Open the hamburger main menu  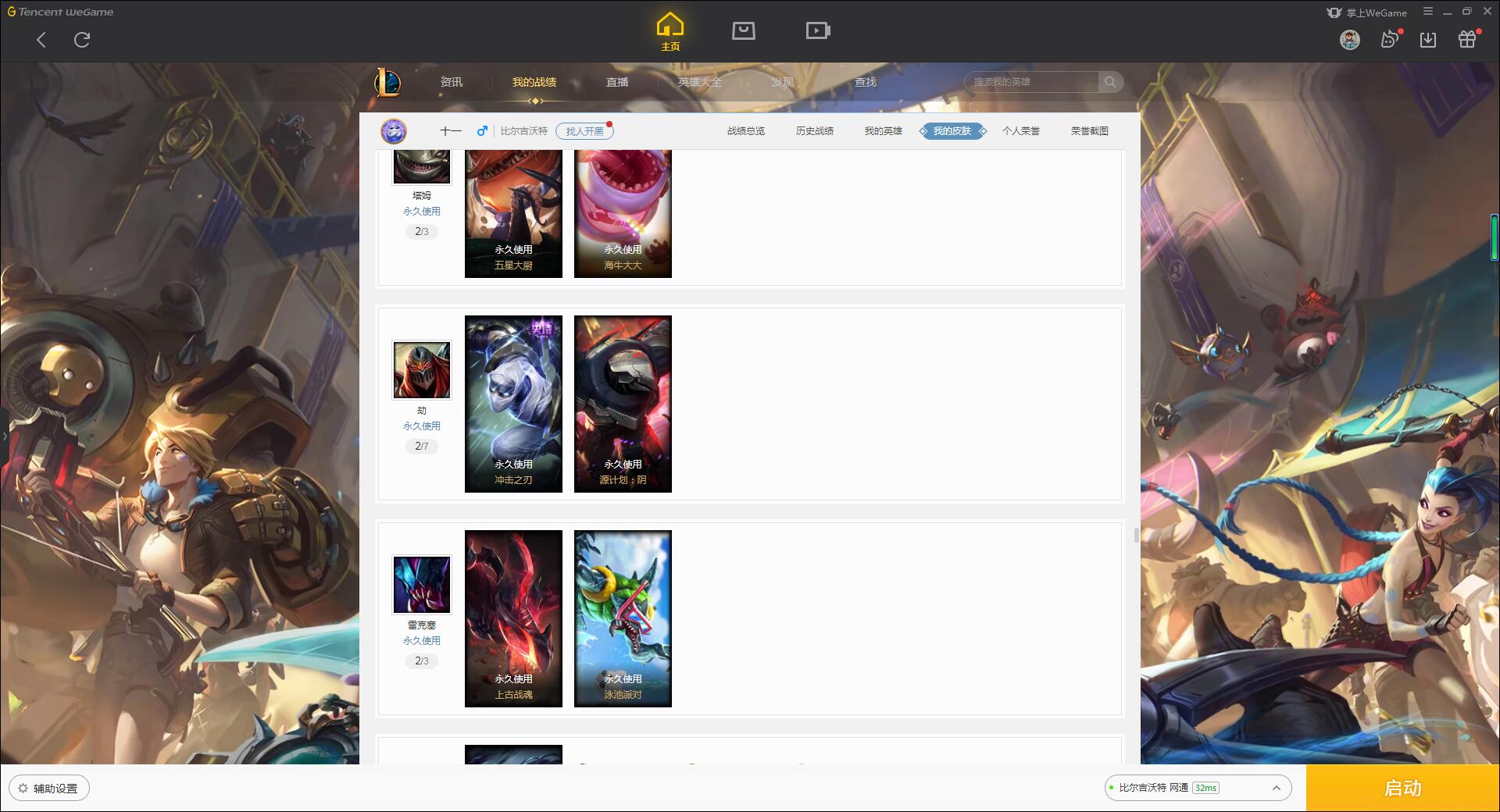pyautogui.click(x=1428, y=12)
